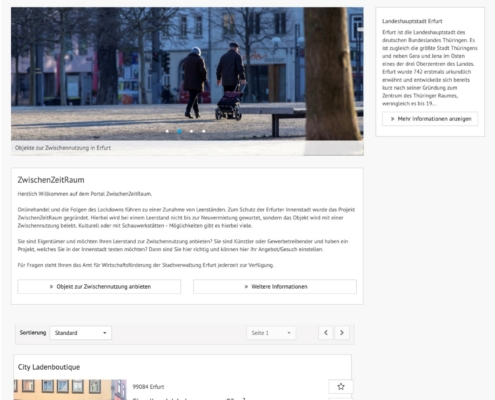The image size is (495, 400).
Task: Click the Erfurt street slideshow image
Action: (187, 74)
